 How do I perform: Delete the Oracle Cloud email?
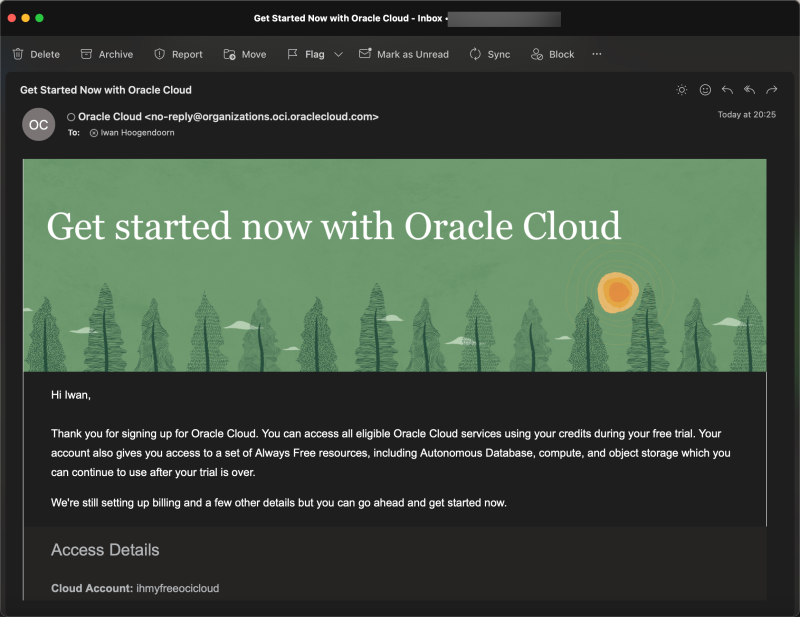[37, 54]
